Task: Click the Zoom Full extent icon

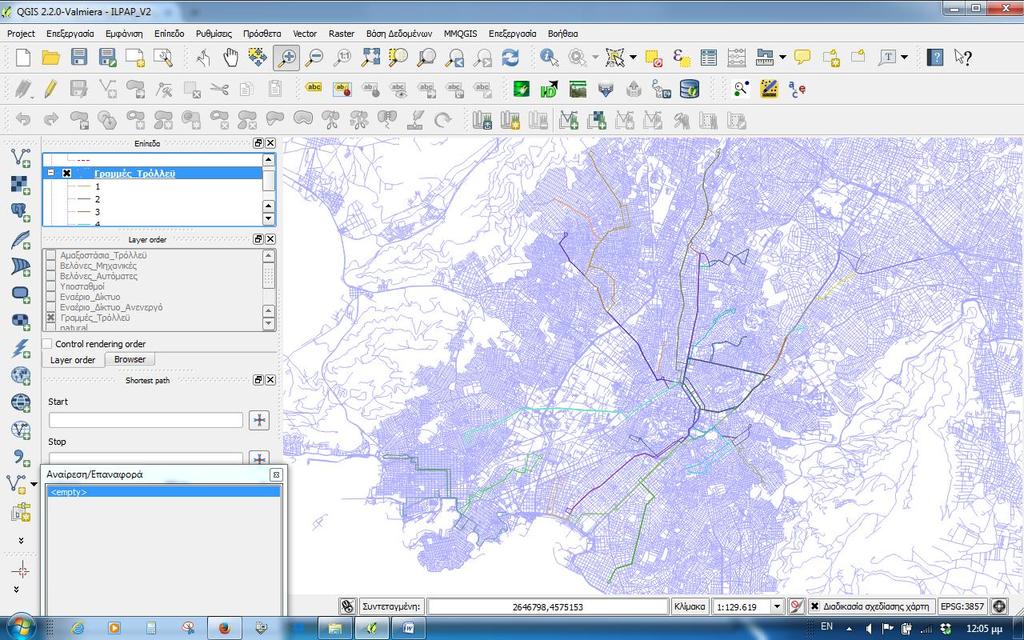Action: [371, 57]
